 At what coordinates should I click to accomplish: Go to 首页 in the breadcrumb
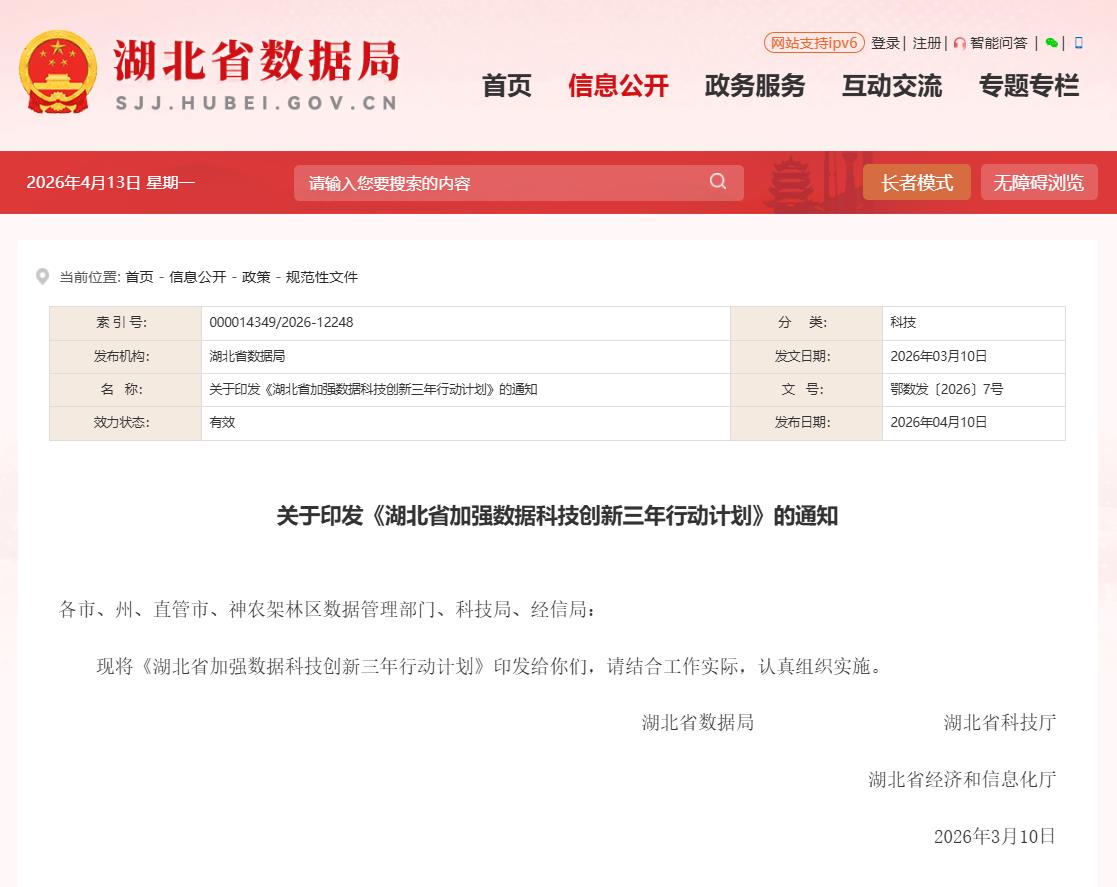[139, 277]
